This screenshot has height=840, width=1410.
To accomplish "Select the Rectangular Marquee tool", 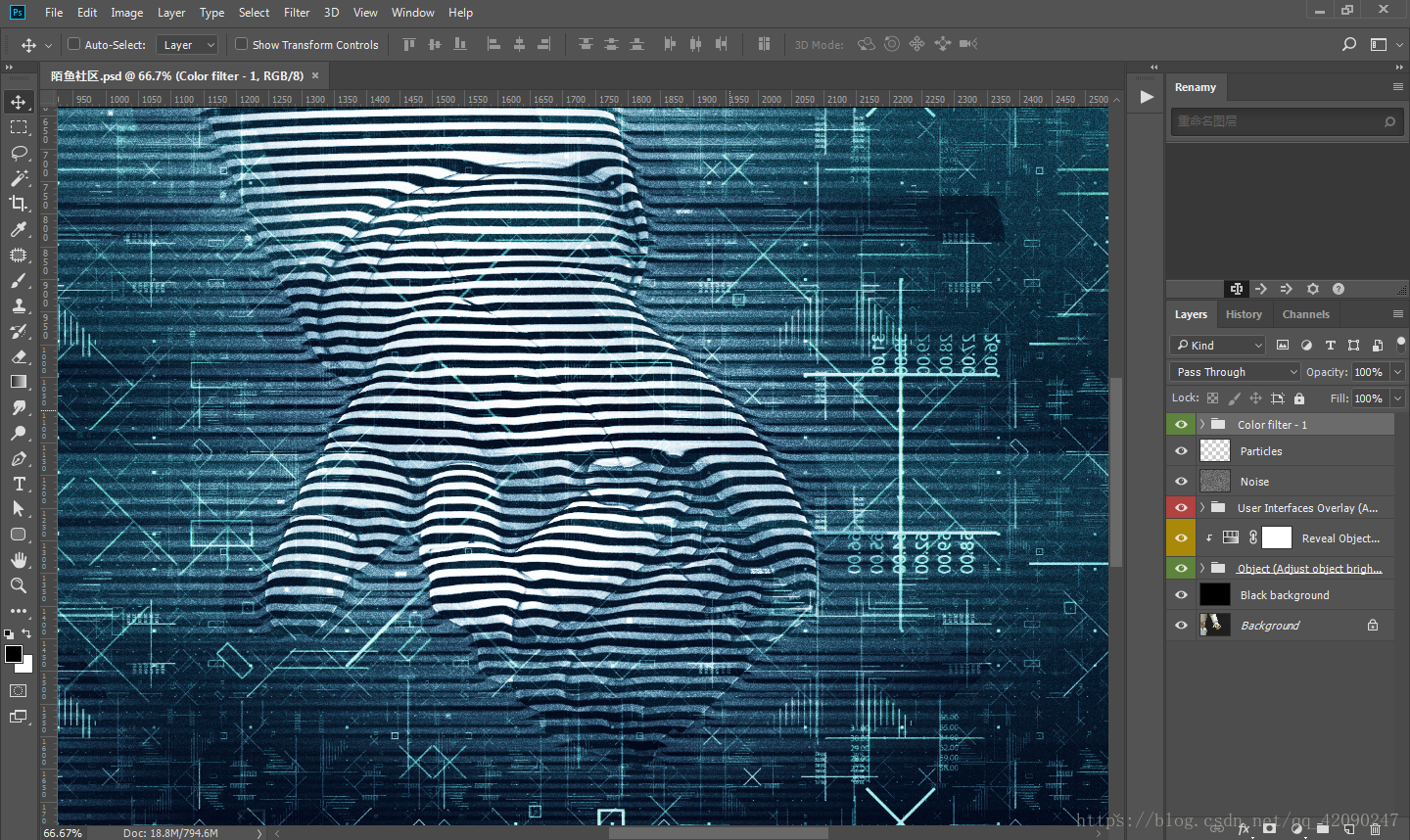I will point(19,127).
